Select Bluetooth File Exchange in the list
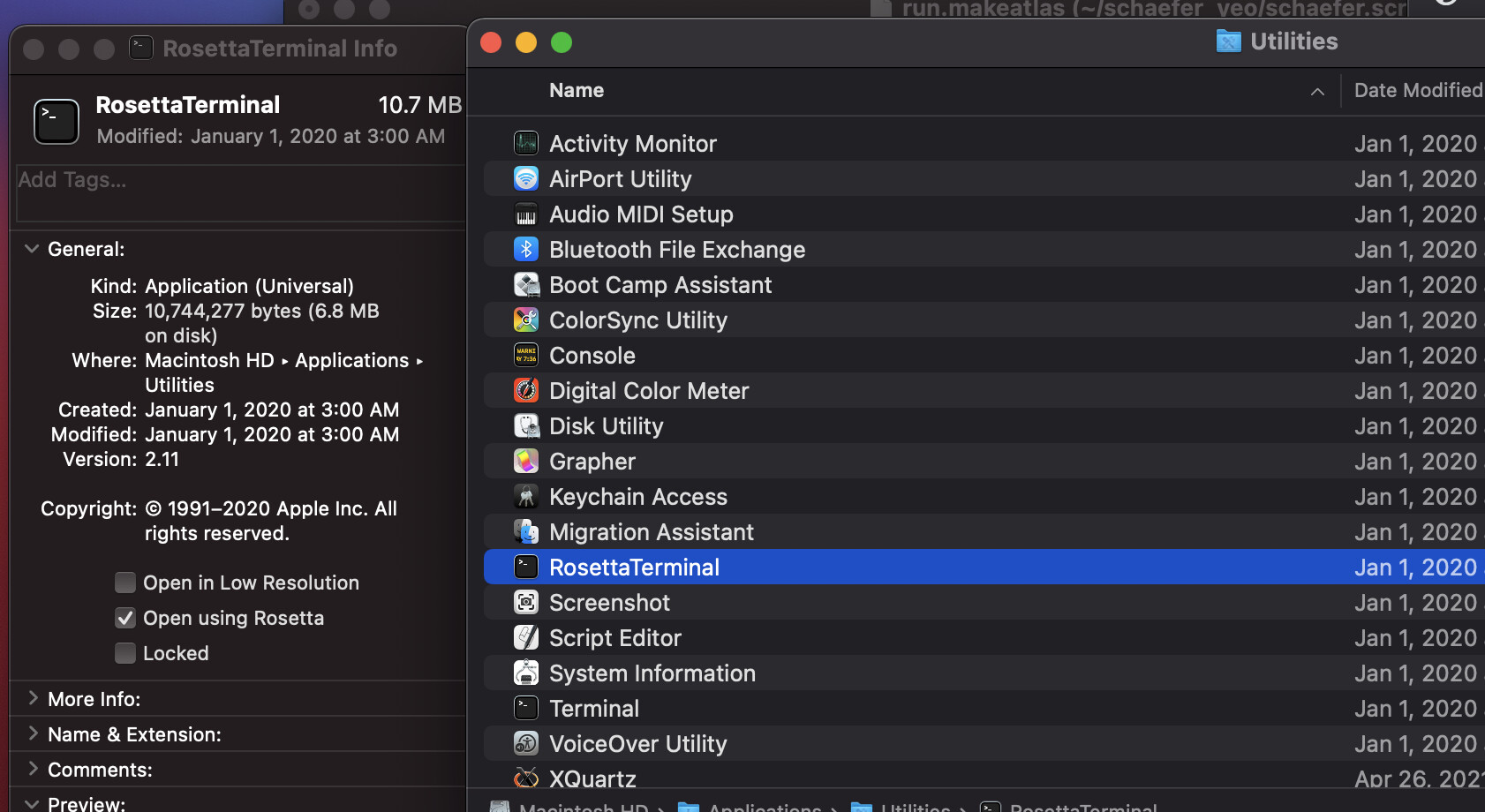Screen dimensions: 1485x812 [x=677, y=249]
